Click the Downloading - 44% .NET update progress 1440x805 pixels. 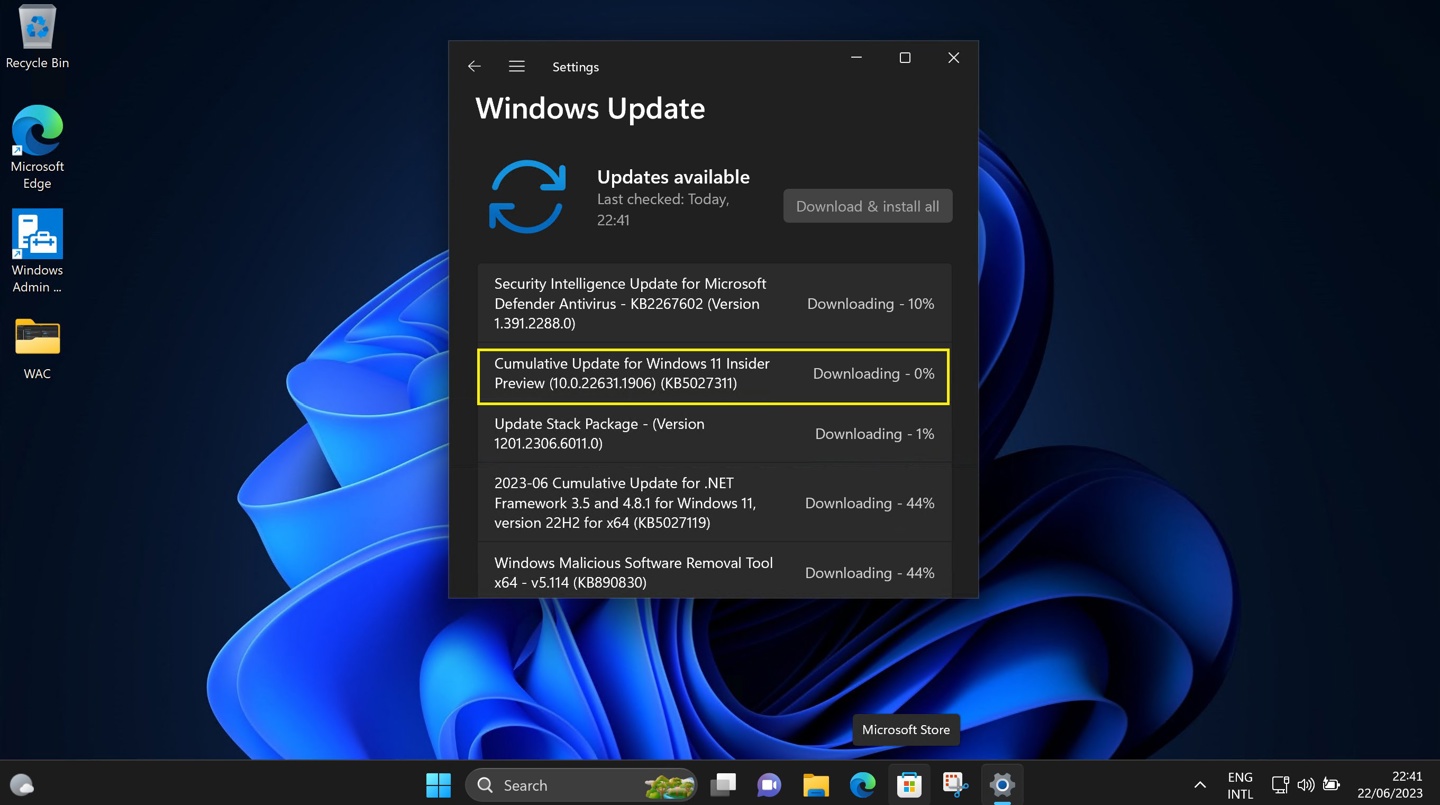coord(869,503)
